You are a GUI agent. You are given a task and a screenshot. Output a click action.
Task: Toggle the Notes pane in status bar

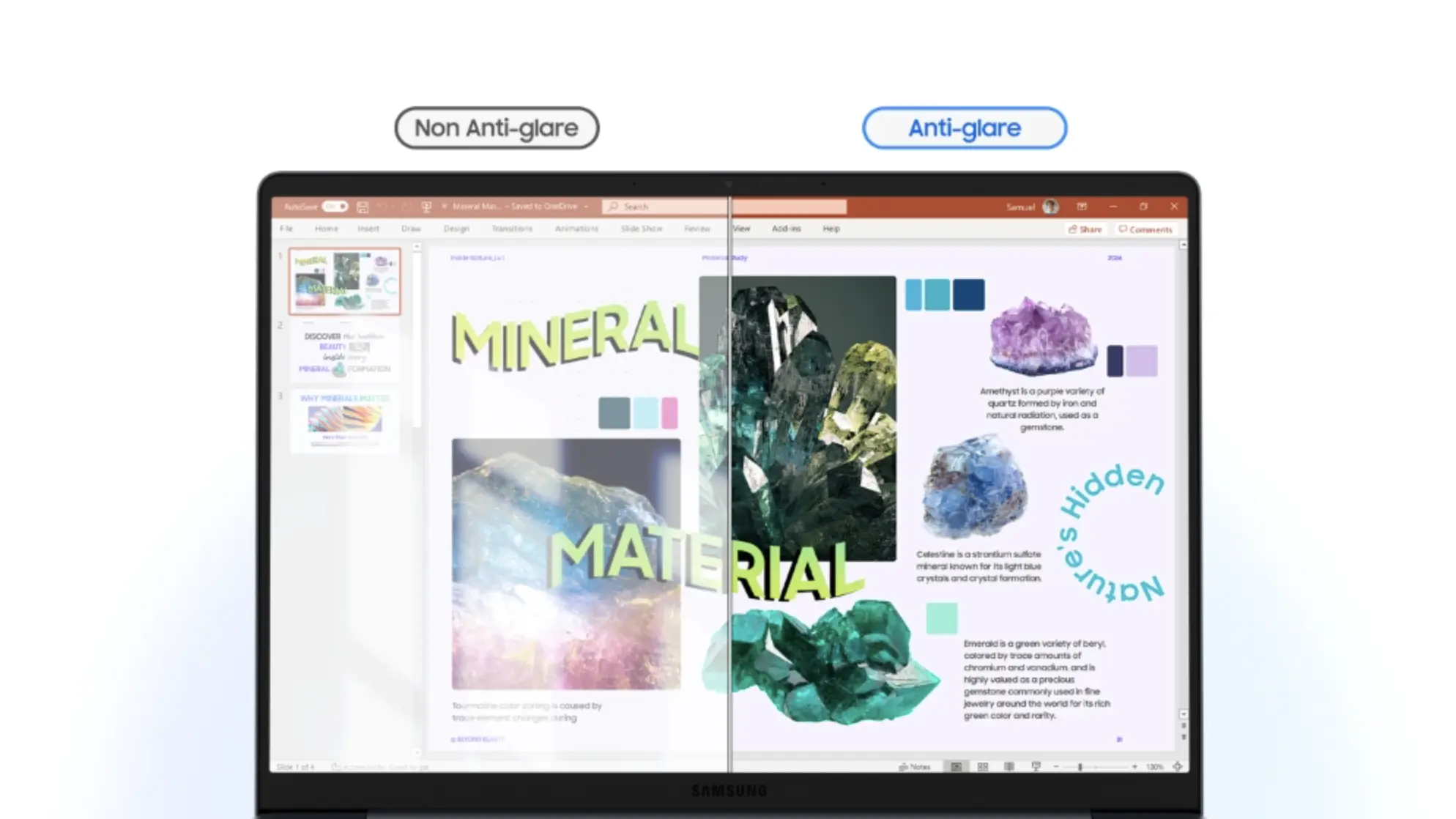[x=915, y=767]
